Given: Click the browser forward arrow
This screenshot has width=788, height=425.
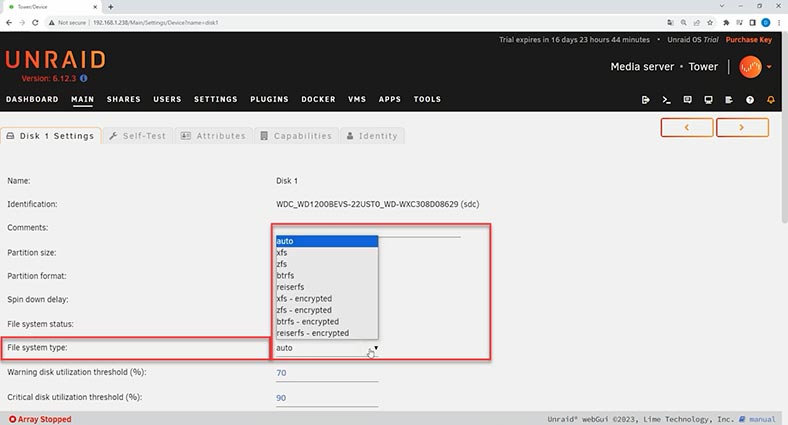Looking at the screenshot, I should click(22, 23).
